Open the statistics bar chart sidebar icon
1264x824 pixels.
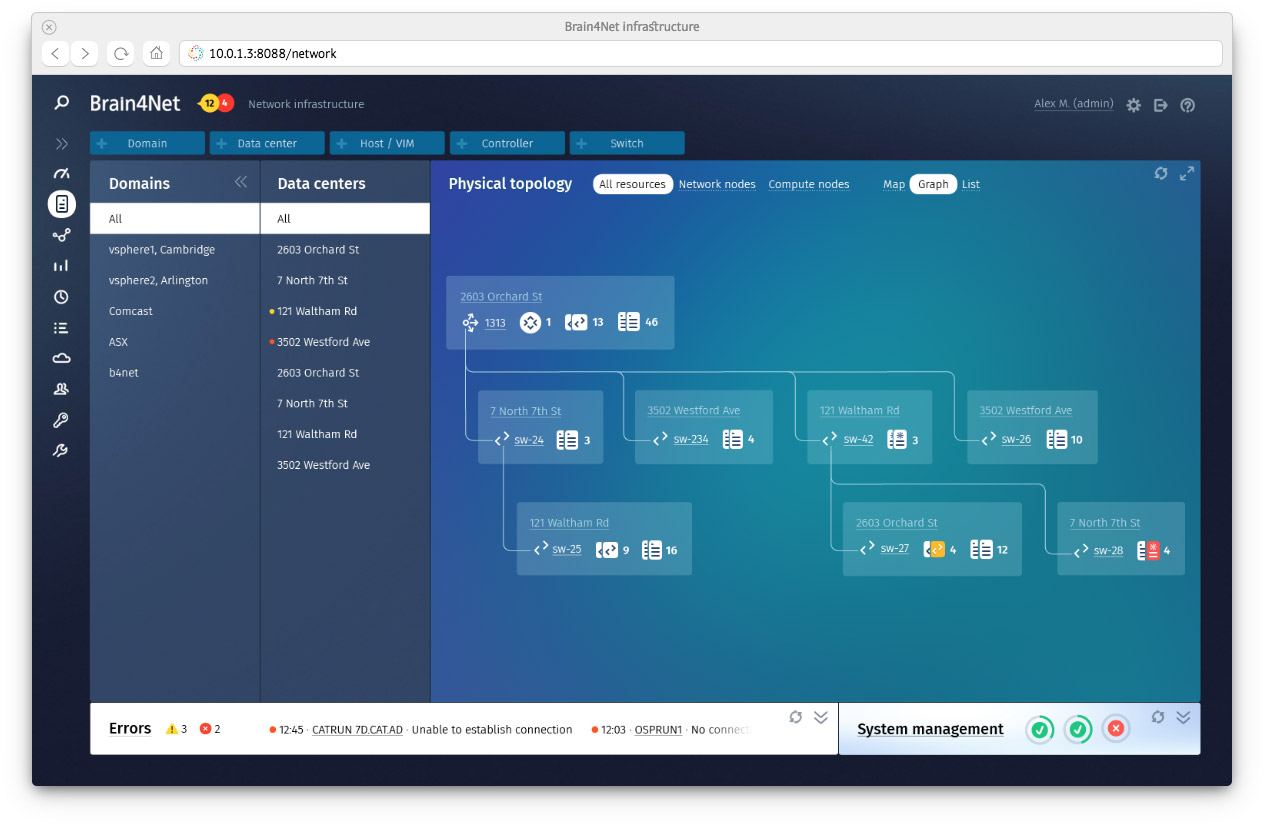point(62,266)
